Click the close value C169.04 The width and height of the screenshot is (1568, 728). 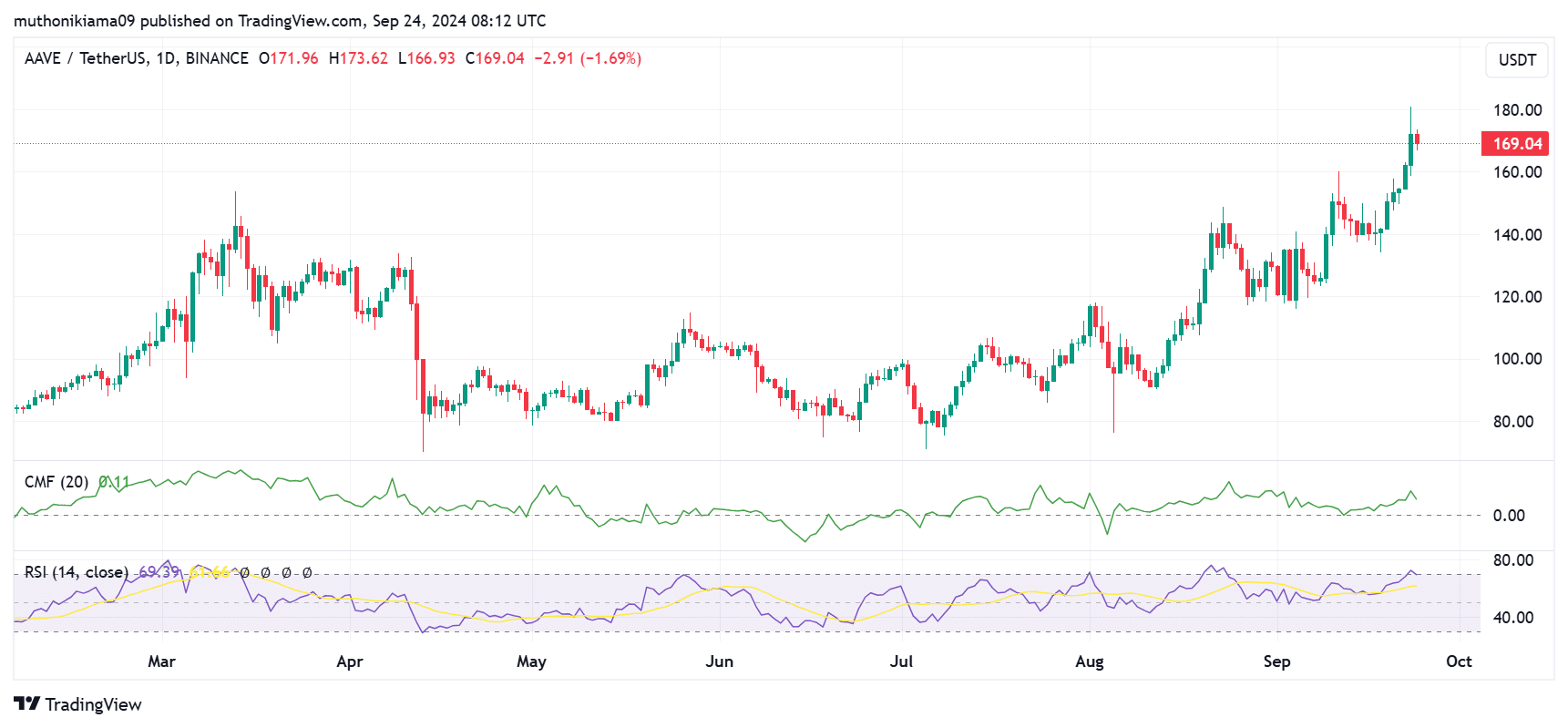coord(495,58)
